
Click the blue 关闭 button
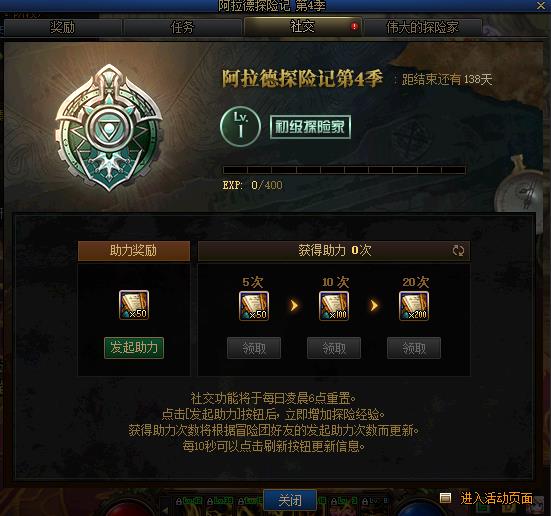coord(290,500)
